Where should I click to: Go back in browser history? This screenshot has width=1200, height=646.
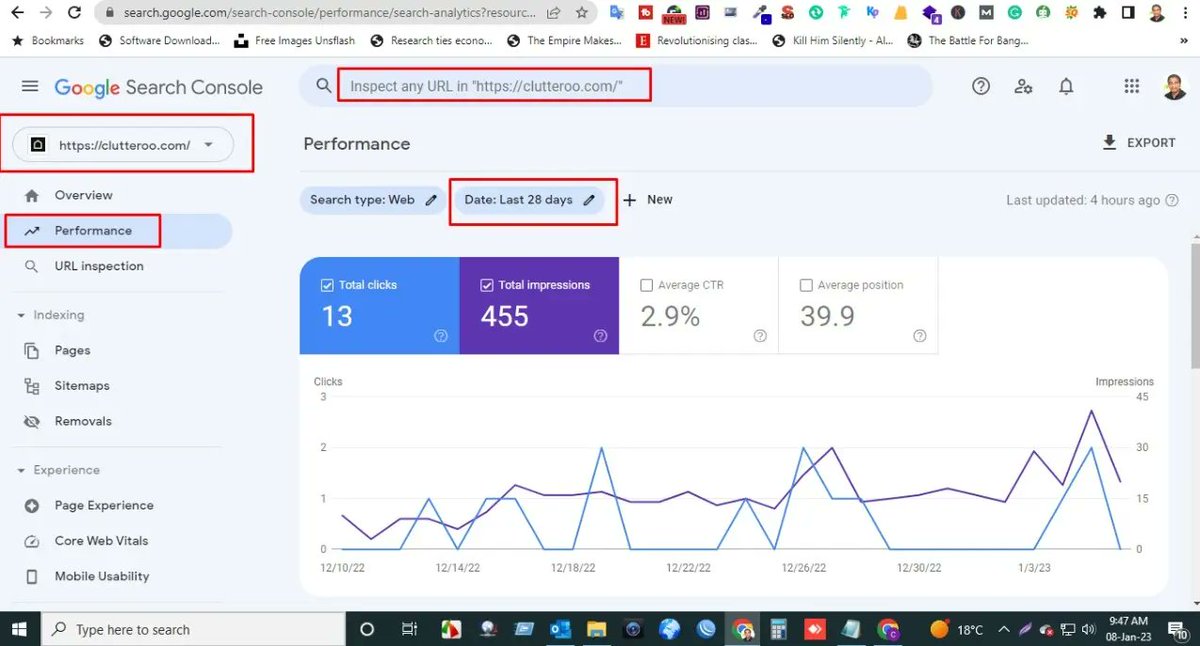tap(16, 13)
